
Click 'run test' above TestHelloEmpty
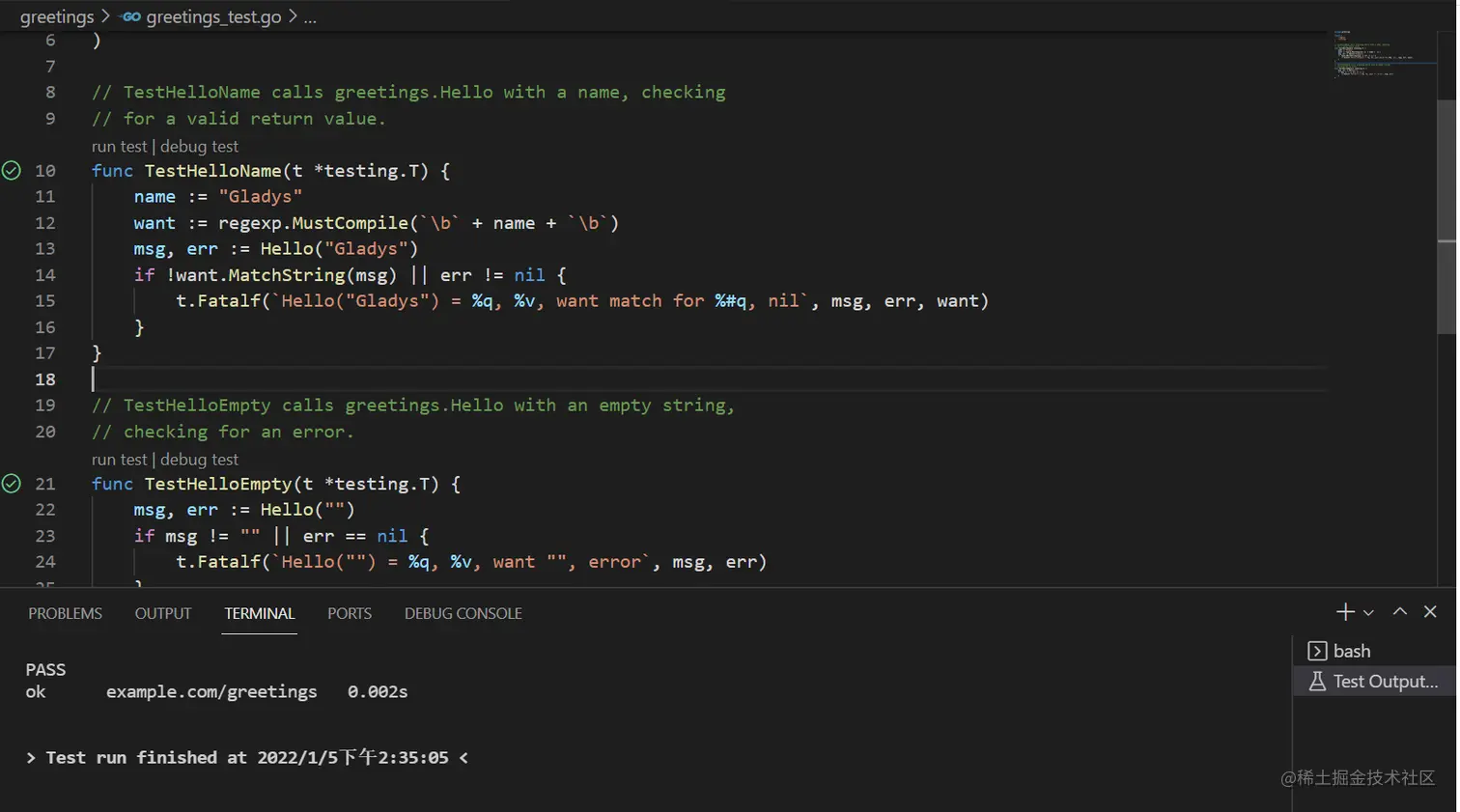[119, 460]
